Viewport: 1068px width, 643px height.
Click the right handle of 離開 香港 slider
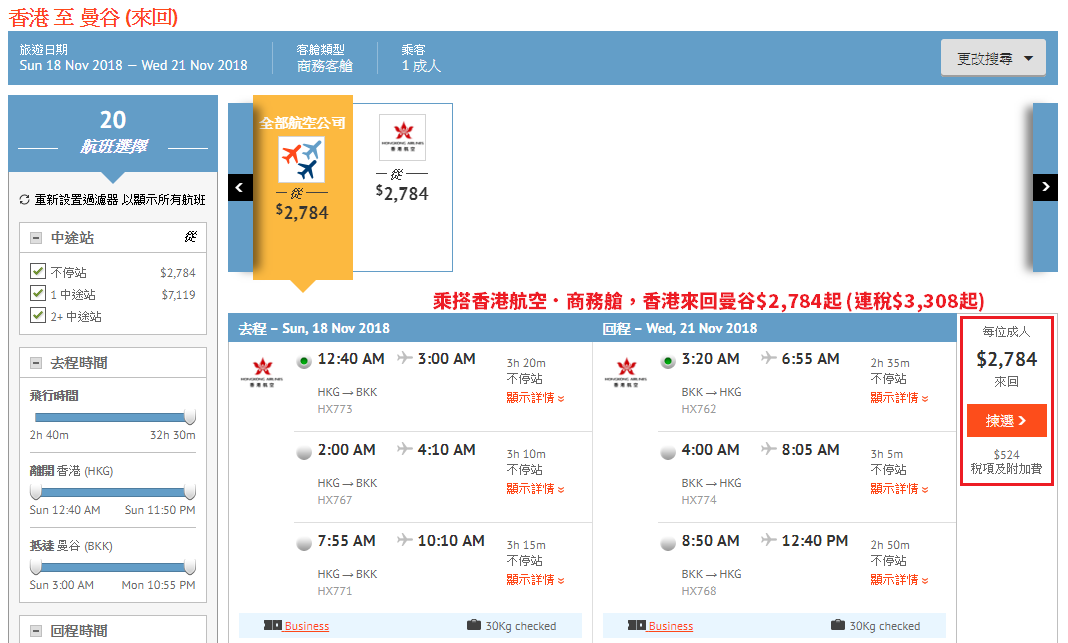(x=190, y=492)
